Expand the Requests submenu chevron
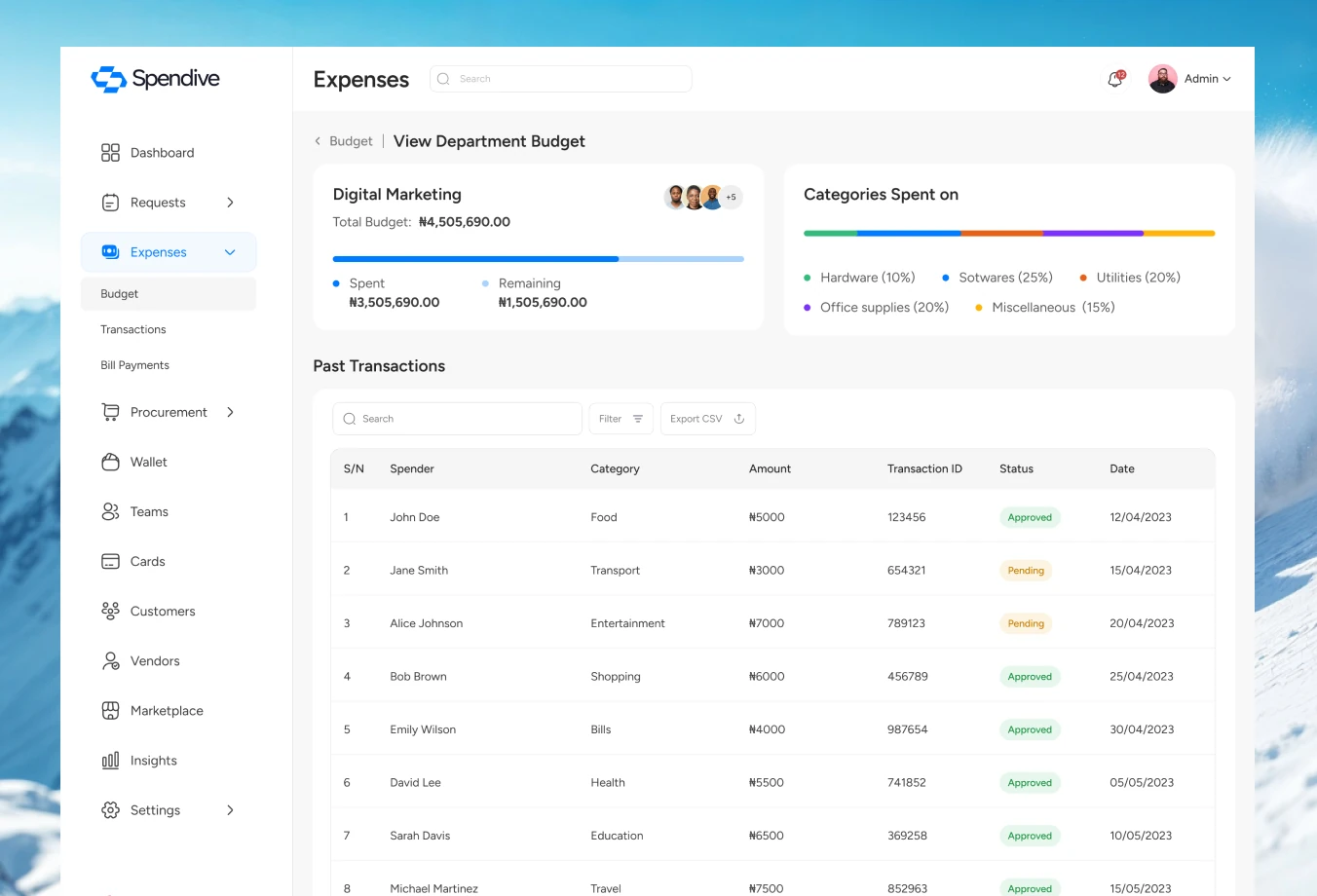The image size is (1317, 896). 230,203
